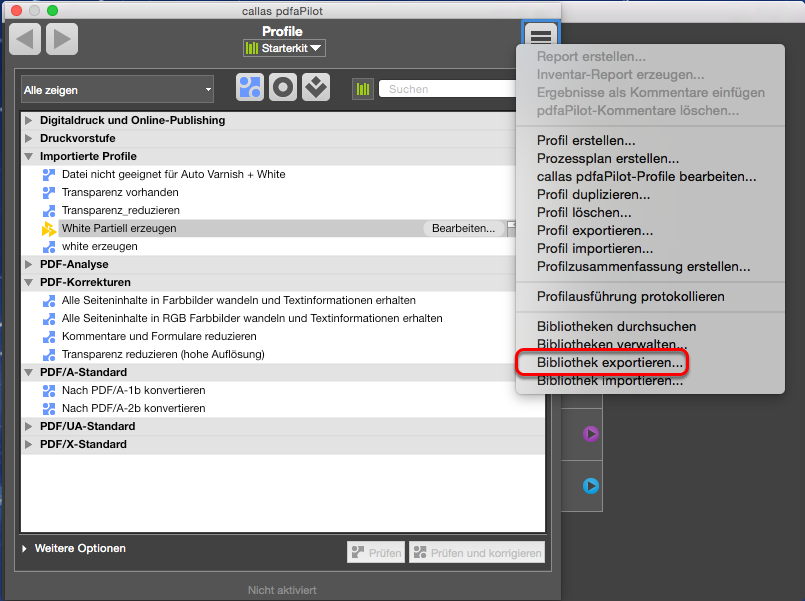Image resolution: width=805 pixels, height=601 pixels.
Task: Collapse the PDF/A-Standard group
Action: click(x=29, y=372)
